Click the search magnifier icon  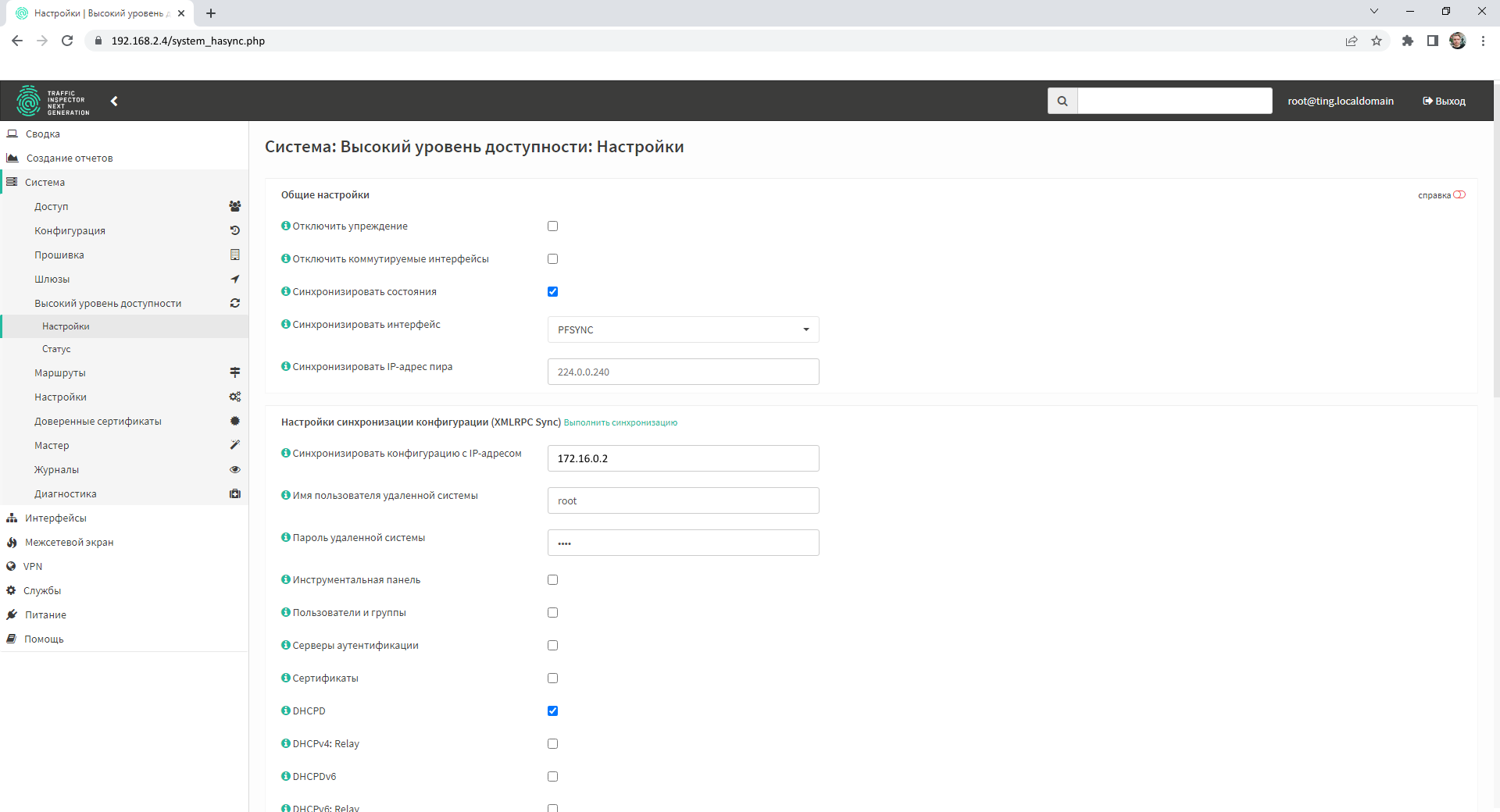coord(1062,101)
